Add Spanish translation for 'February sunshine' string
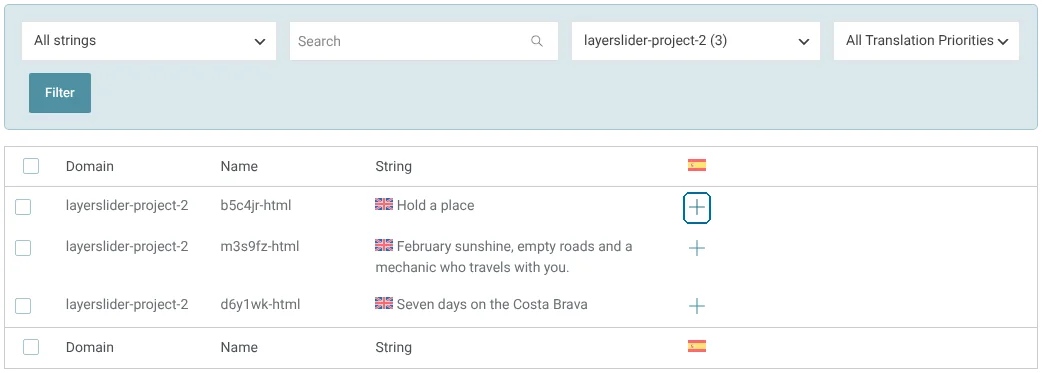The height and width of the screenshot is (373, 1042). (x=696, y=249)
